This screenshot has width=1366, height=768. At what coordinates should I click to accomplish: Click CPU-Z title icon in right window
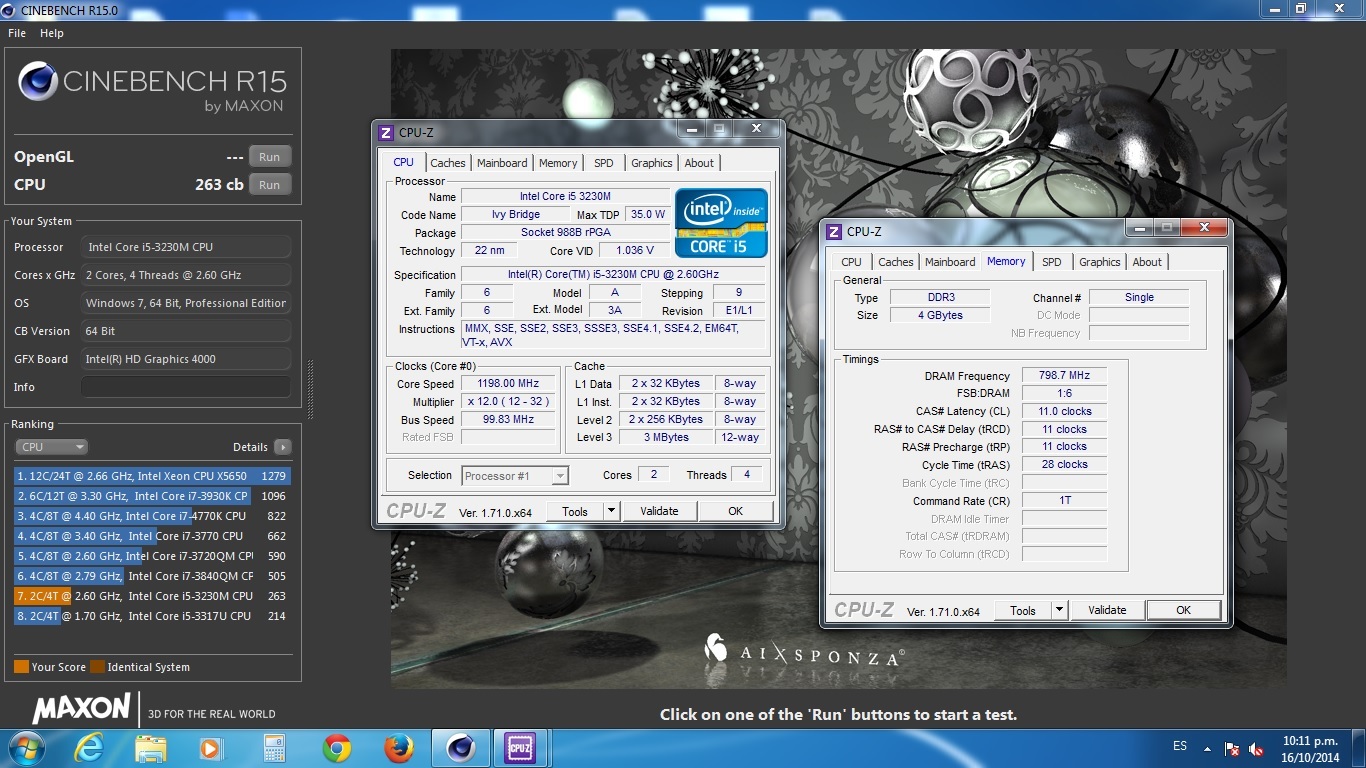click(x=834, y=231)
